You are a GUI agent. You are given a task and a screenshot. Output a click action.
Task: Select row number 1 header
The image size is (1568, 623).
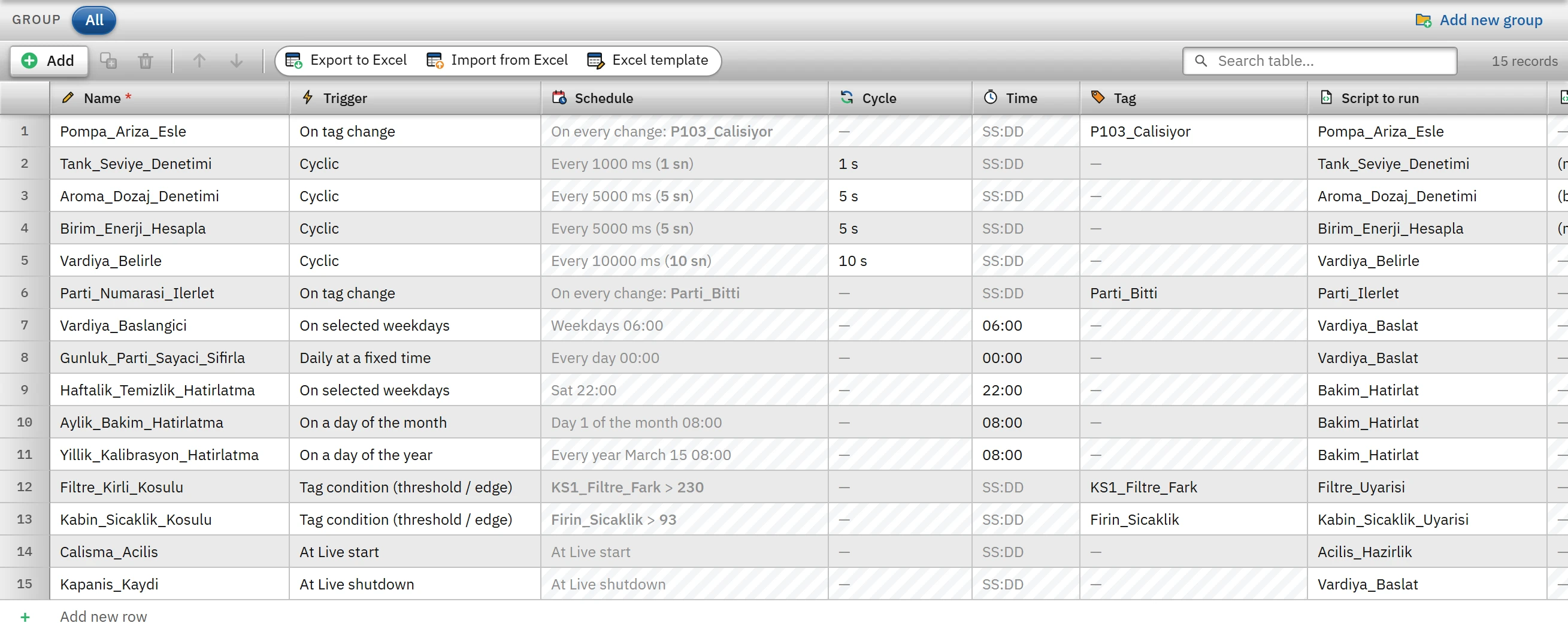point(25,131)
